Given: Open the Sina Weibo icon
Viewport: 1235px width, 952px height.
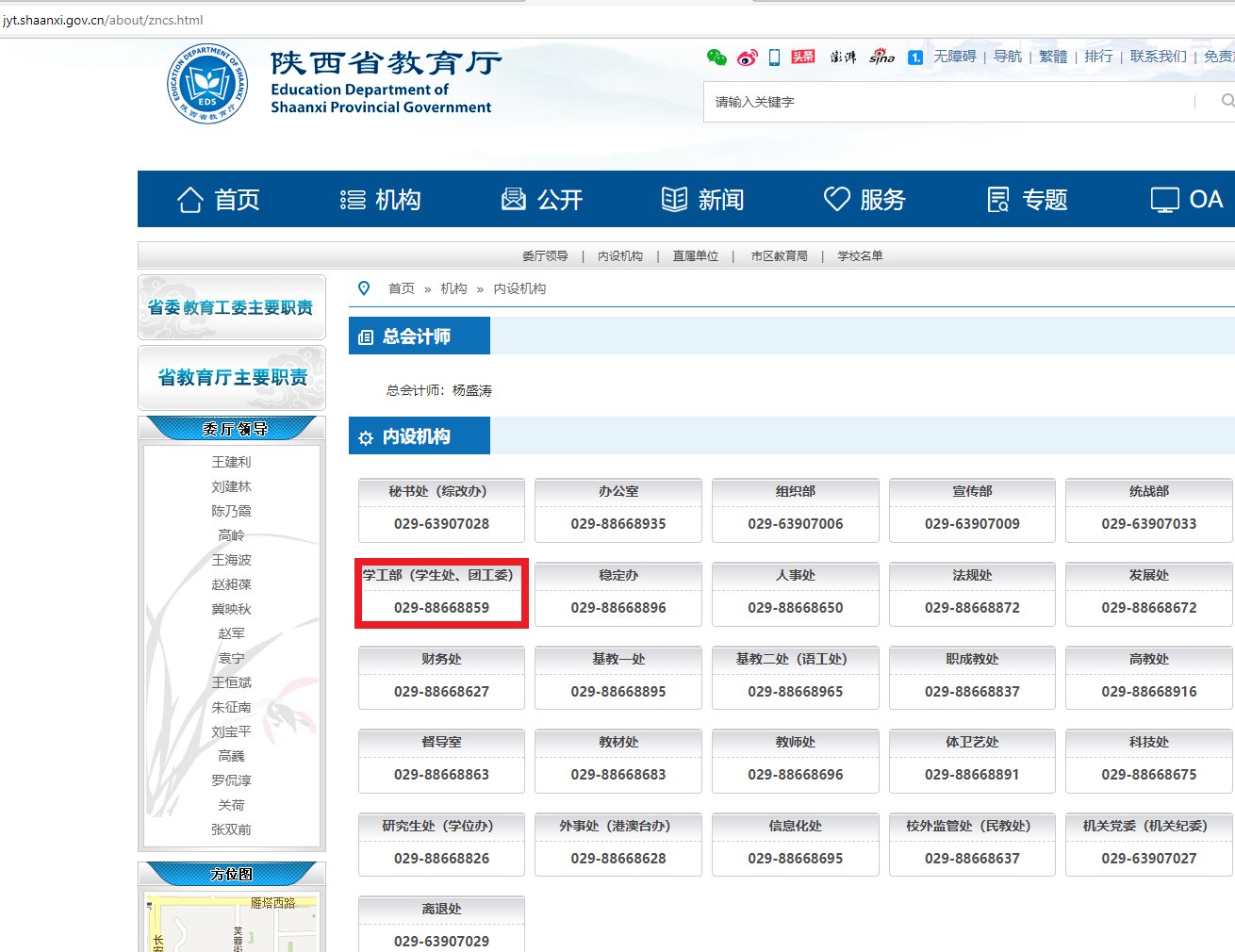Looking at the screenshot, I should coord(748,57).
